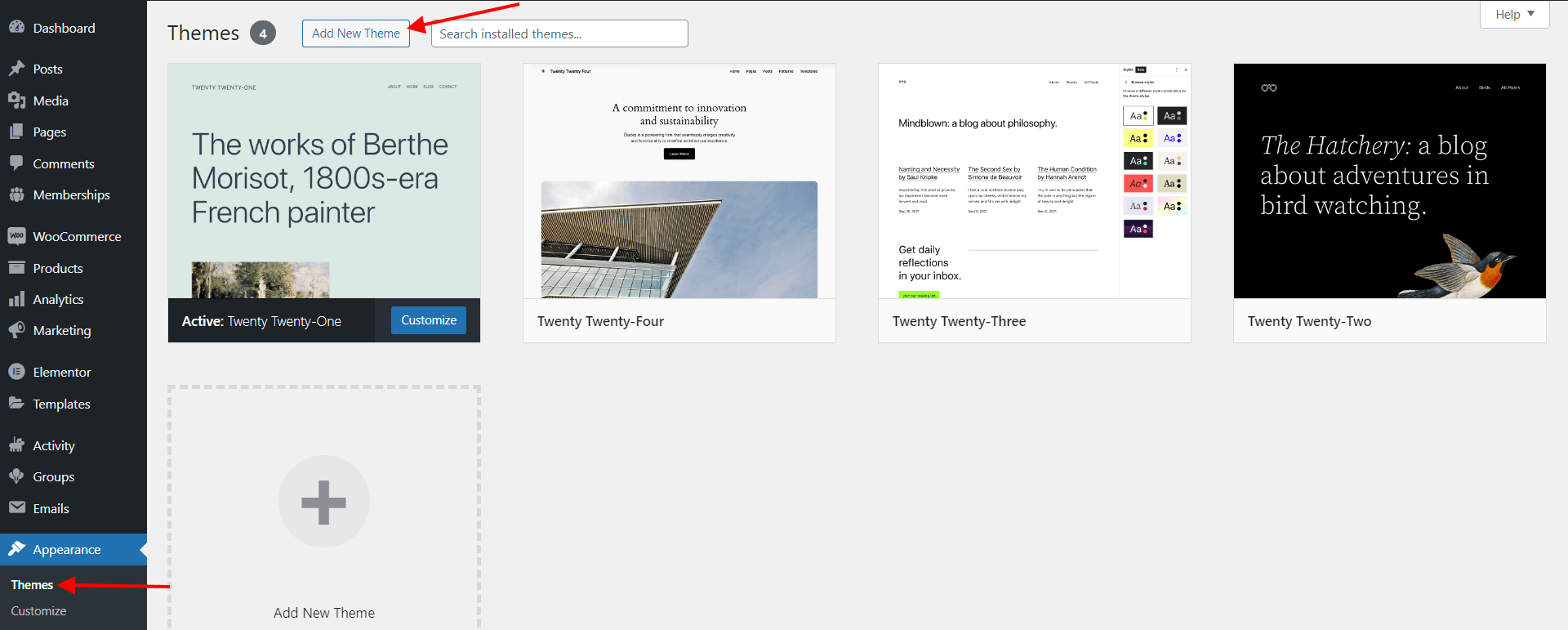Click the Memberships group icon
Viewport: 1568px width, 630px height.
pyautogui.click(x=16, y=194)
